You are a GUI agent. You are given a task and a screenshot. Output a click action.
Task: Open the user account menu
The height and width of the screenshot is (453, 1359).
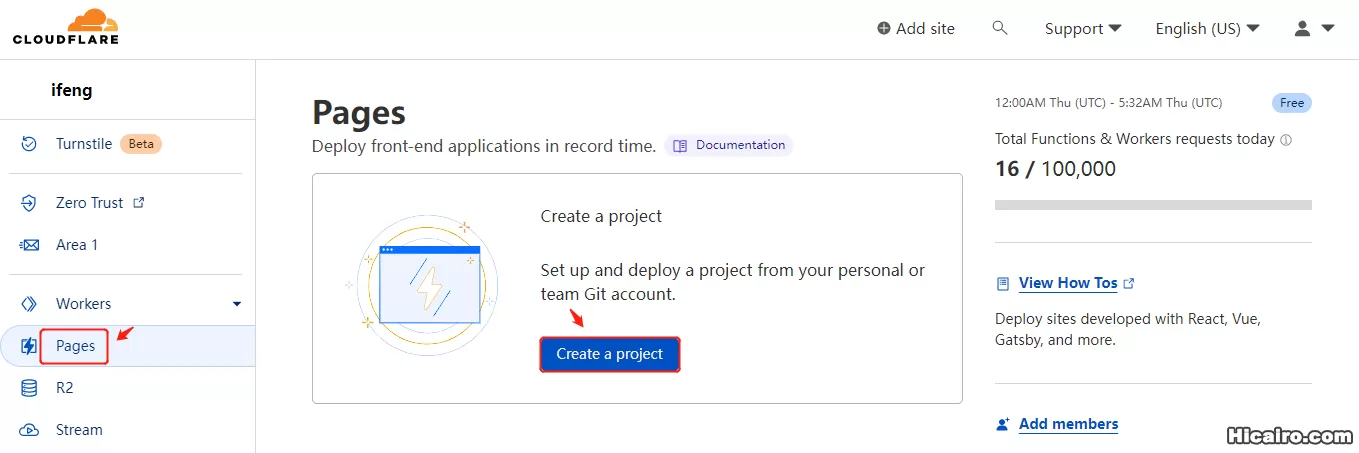coord(1314,28)
